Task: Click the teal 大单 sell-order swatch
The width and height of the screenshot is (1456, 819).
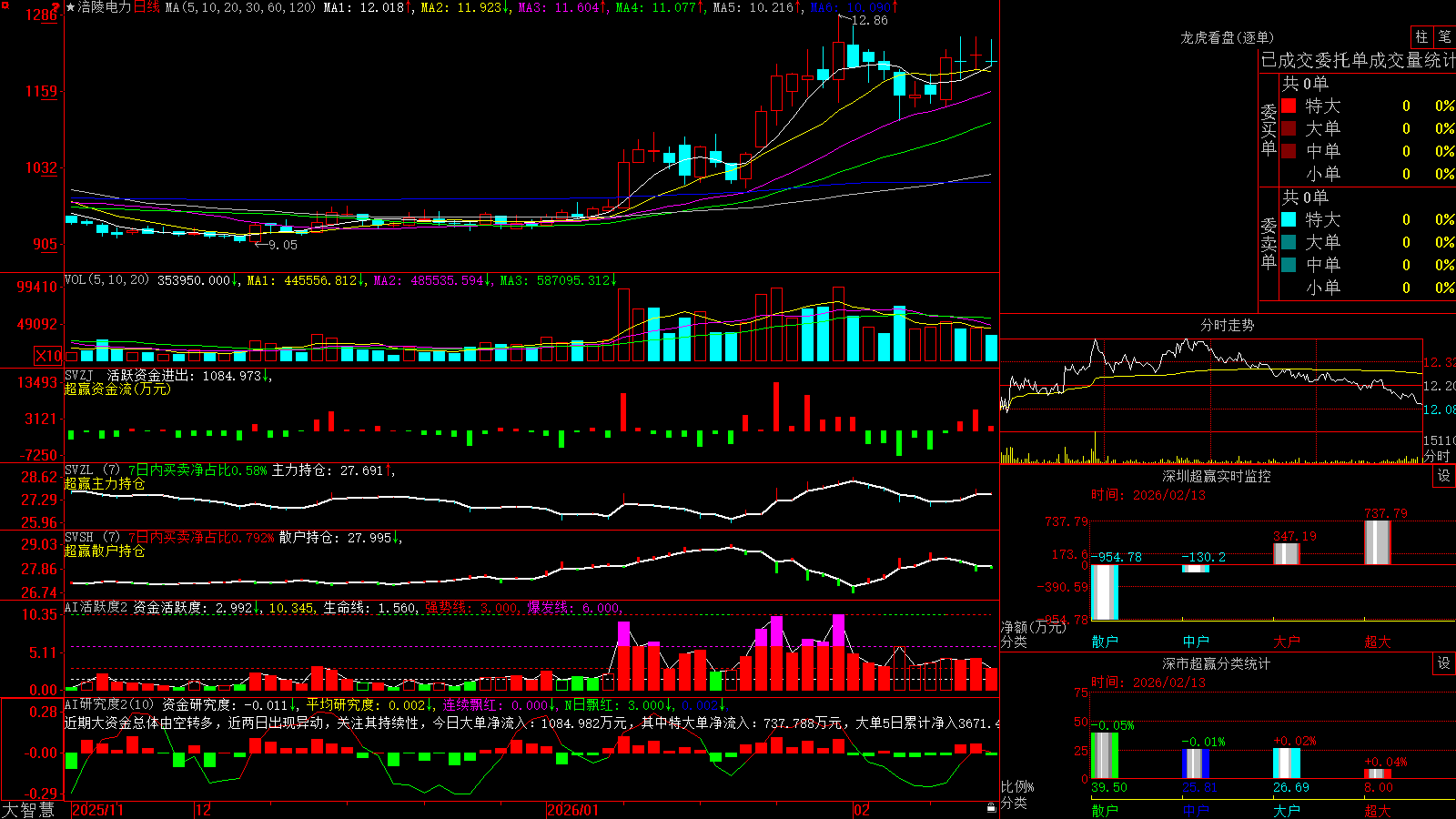Action: [1289, 242]
